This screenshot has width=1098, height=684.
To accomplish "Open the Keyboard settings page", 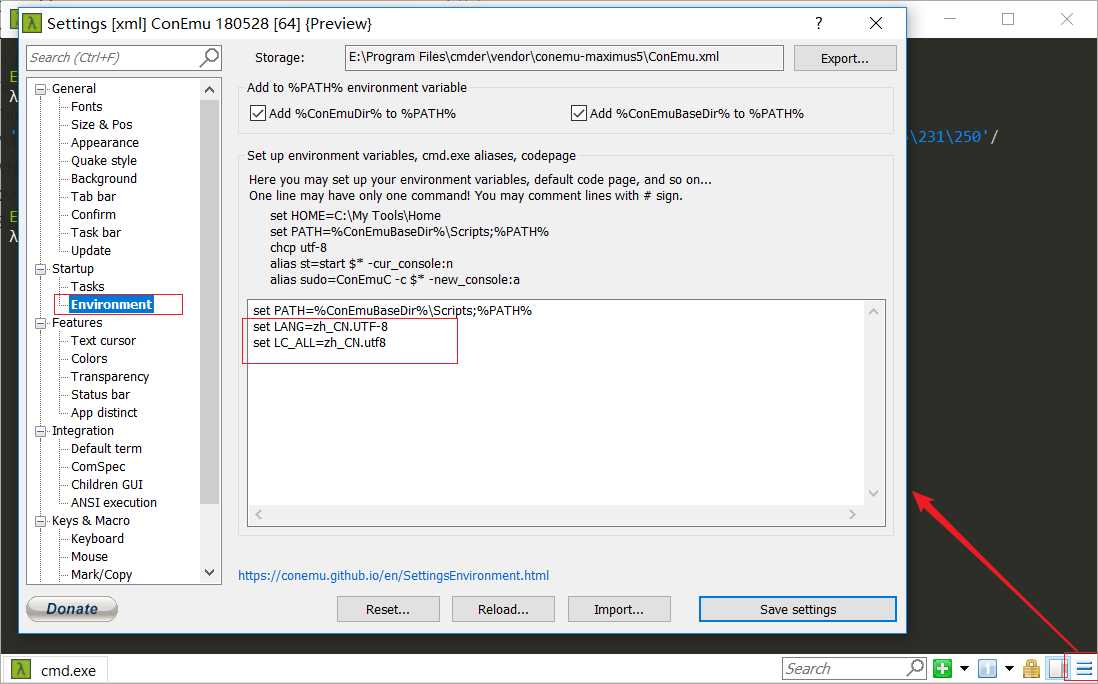I will tap(97, 539).
